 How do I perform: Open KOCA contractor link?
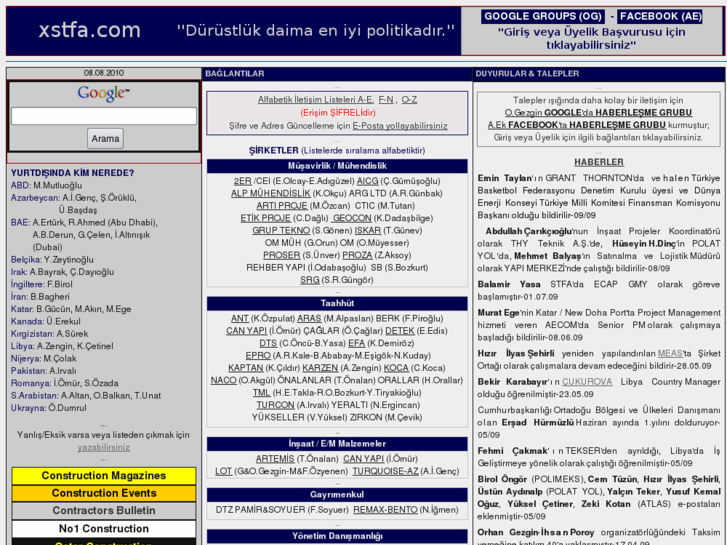[x=396, y=368]
